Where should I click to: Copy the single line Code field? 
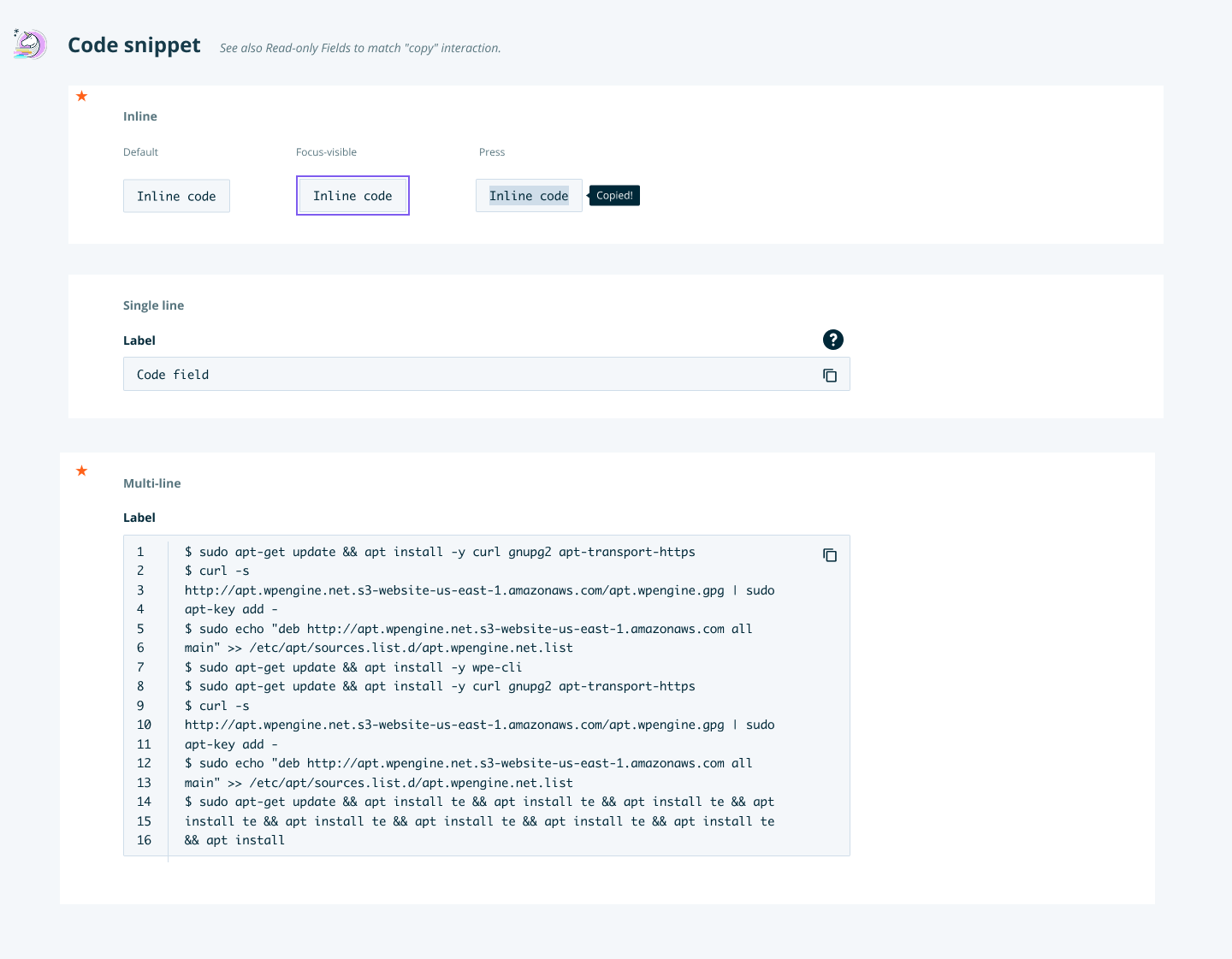(830, 375)
